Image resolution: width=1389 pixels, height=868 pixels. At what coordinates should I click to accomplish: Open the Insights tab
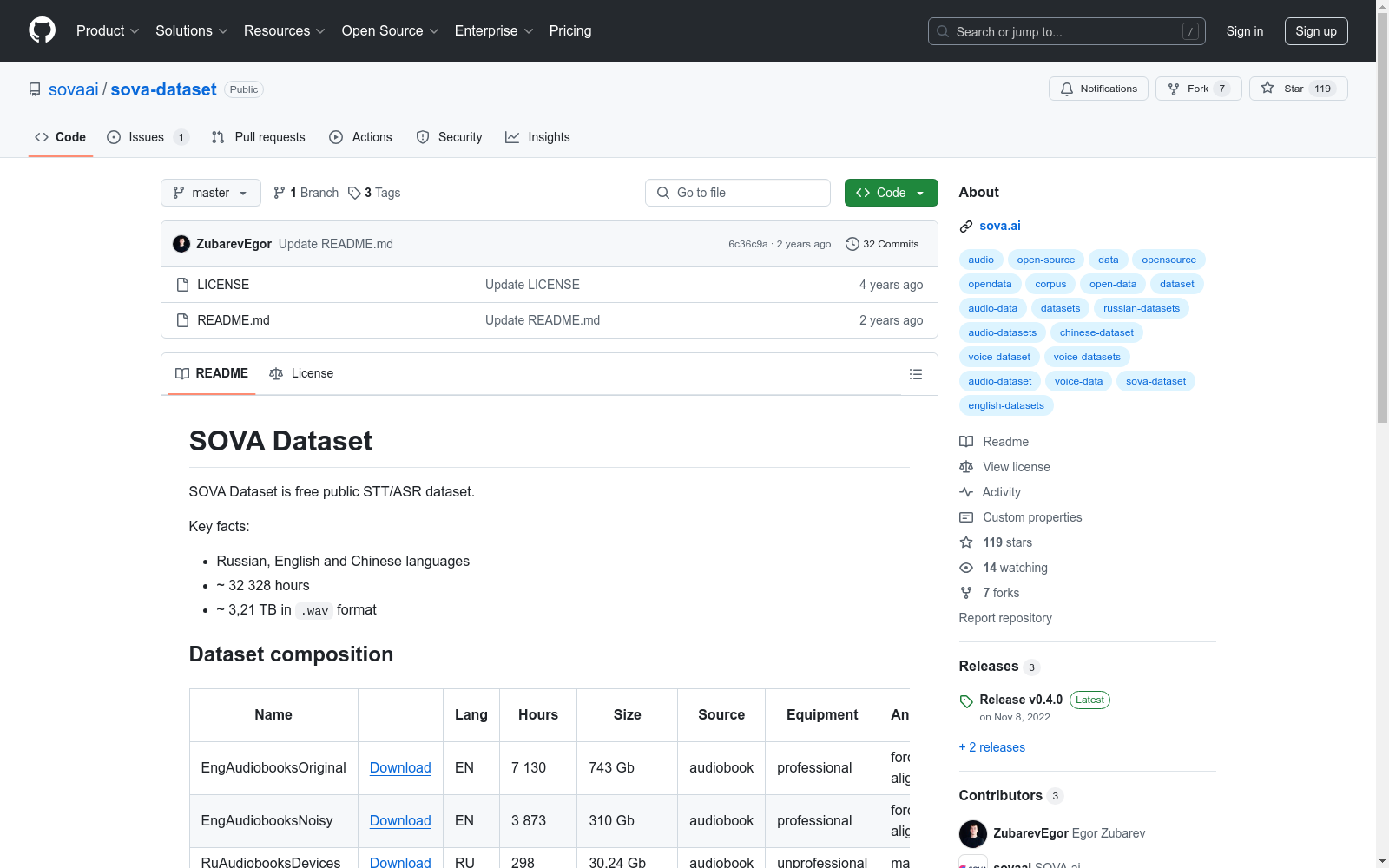(x=537, y=137)
